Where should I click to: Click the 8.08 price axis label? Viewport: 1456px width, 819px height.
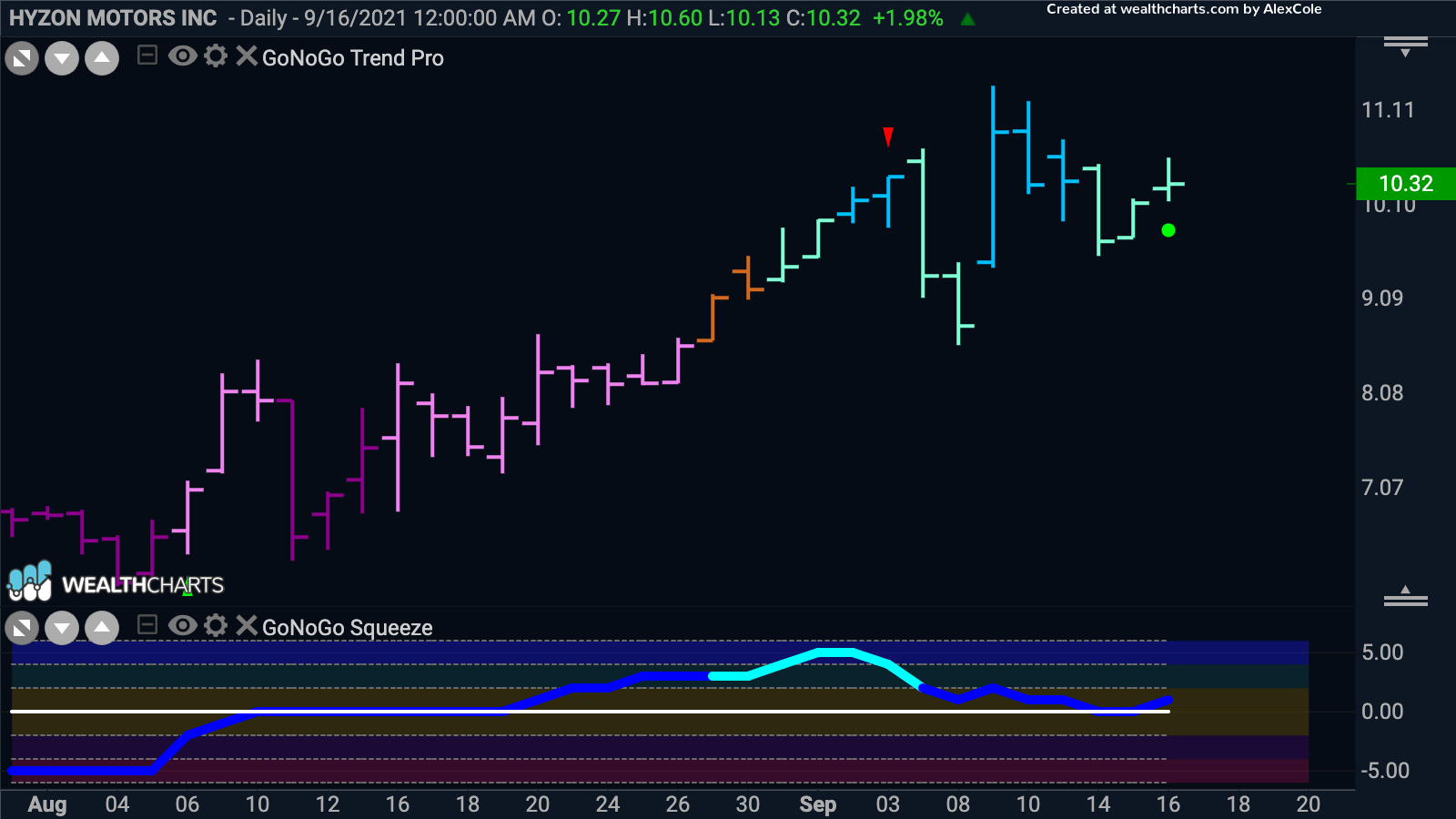coord(1382,393)
